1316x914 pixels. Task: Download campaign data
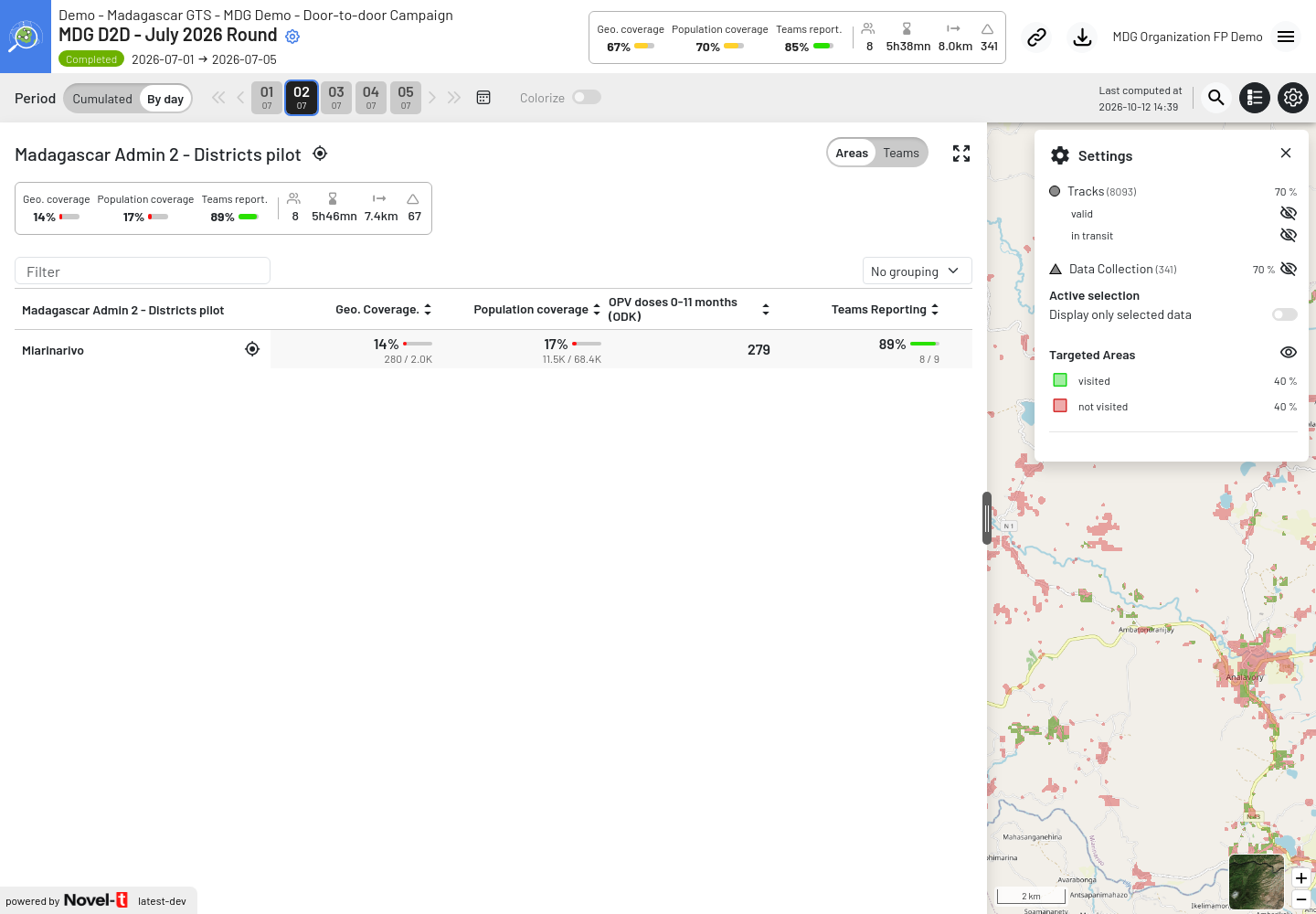click(x=1082, y=37)
